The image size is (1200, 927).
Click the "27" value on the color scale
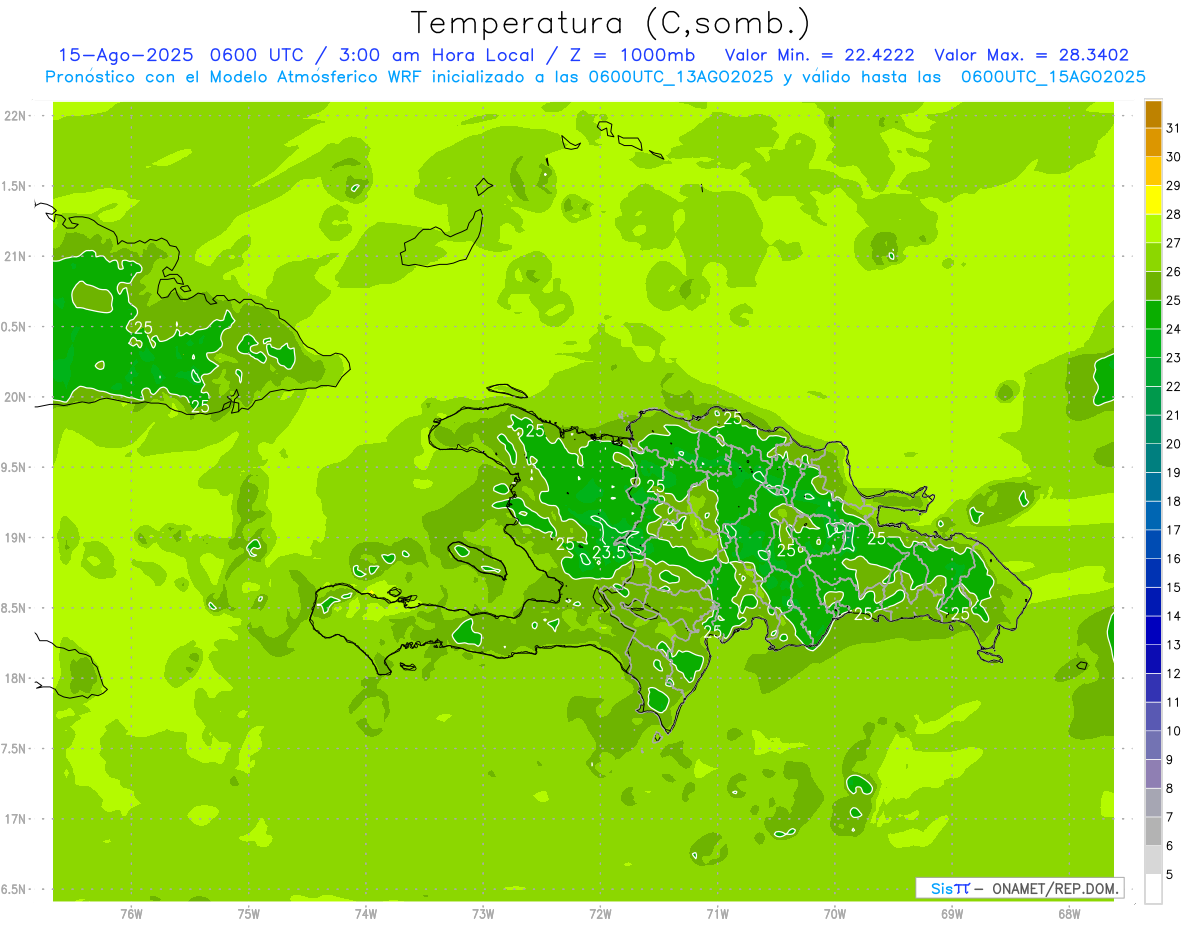coord(1174,242)
